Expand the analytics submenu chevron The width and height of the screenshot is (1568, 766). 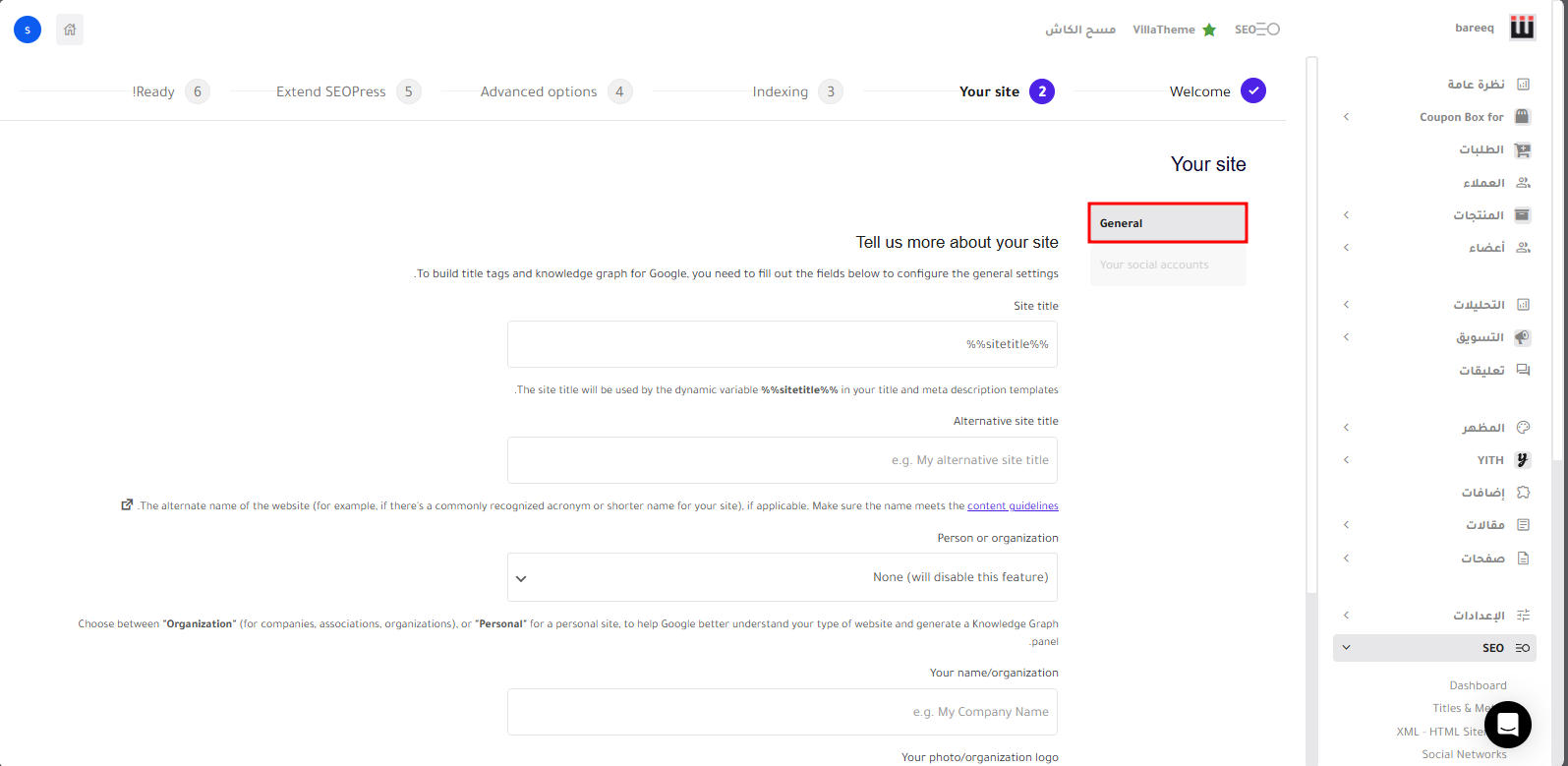pyautogui.click(x=1346, y=305)
